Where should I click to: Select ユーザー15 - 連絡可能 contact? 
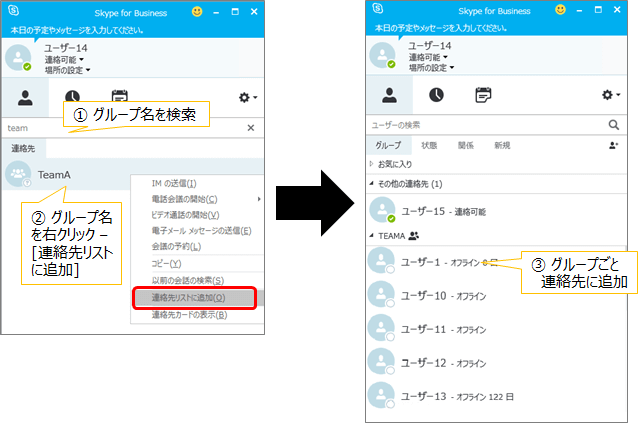(x=496, y=211)
